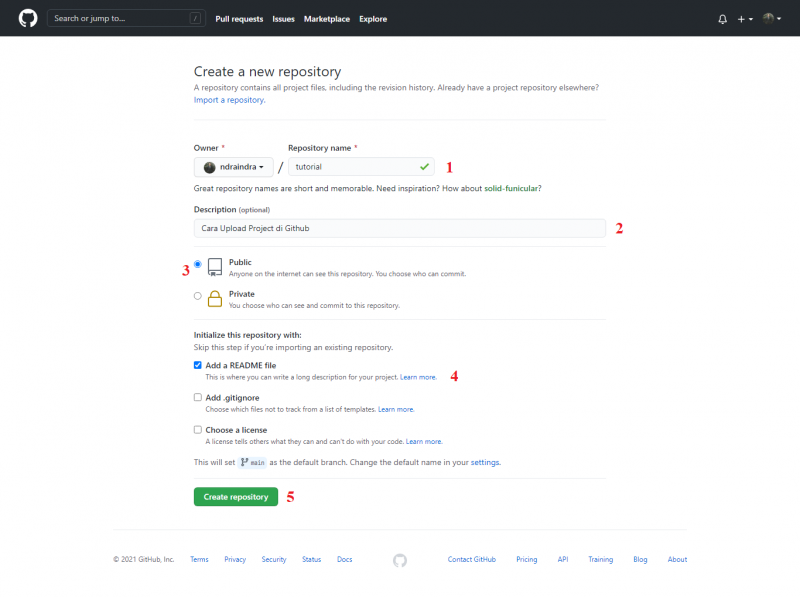The width and height of the screenshot is (800, 597).
Task: Open the plus create-new dropdown in header
Action: [745, 19]
